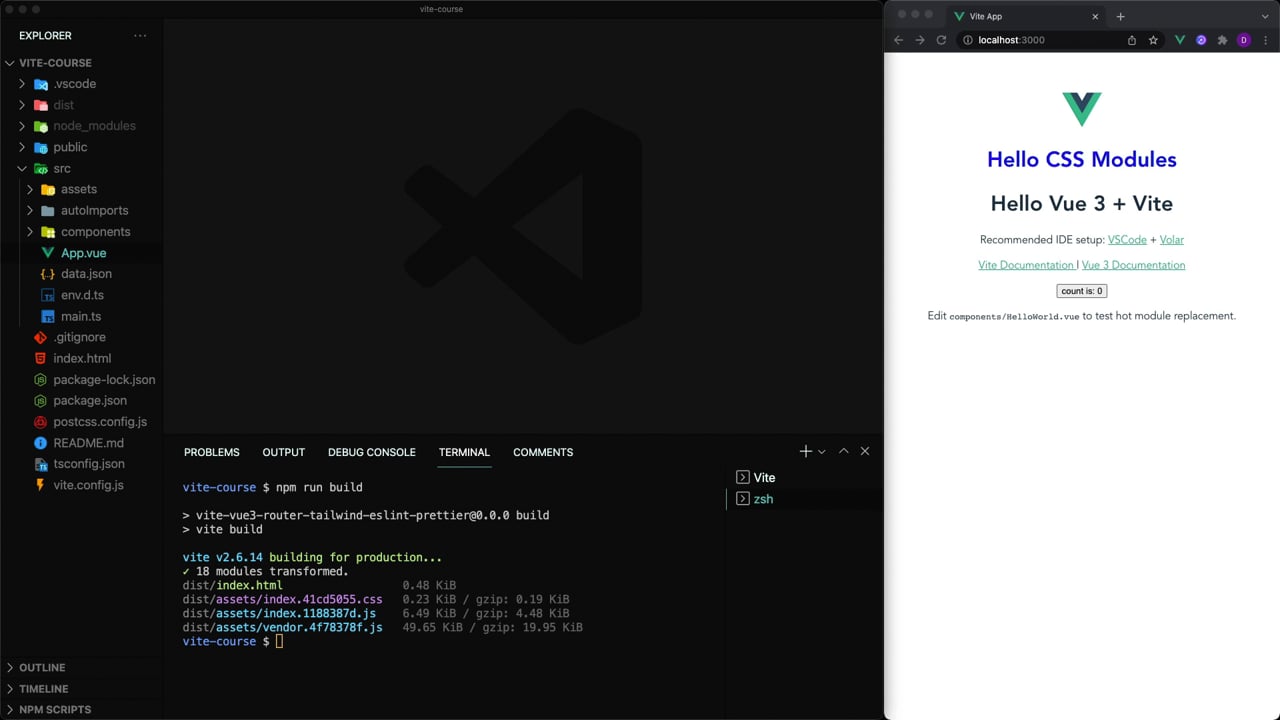The width and height of the screenshot is (1280, 720).
Task: Click the count is: 0 button
Action: 1081,291
